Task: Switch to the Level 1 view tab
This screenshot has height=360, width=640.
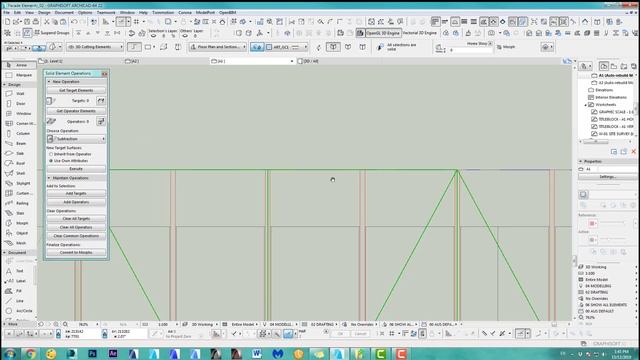Action: (54, 61)
